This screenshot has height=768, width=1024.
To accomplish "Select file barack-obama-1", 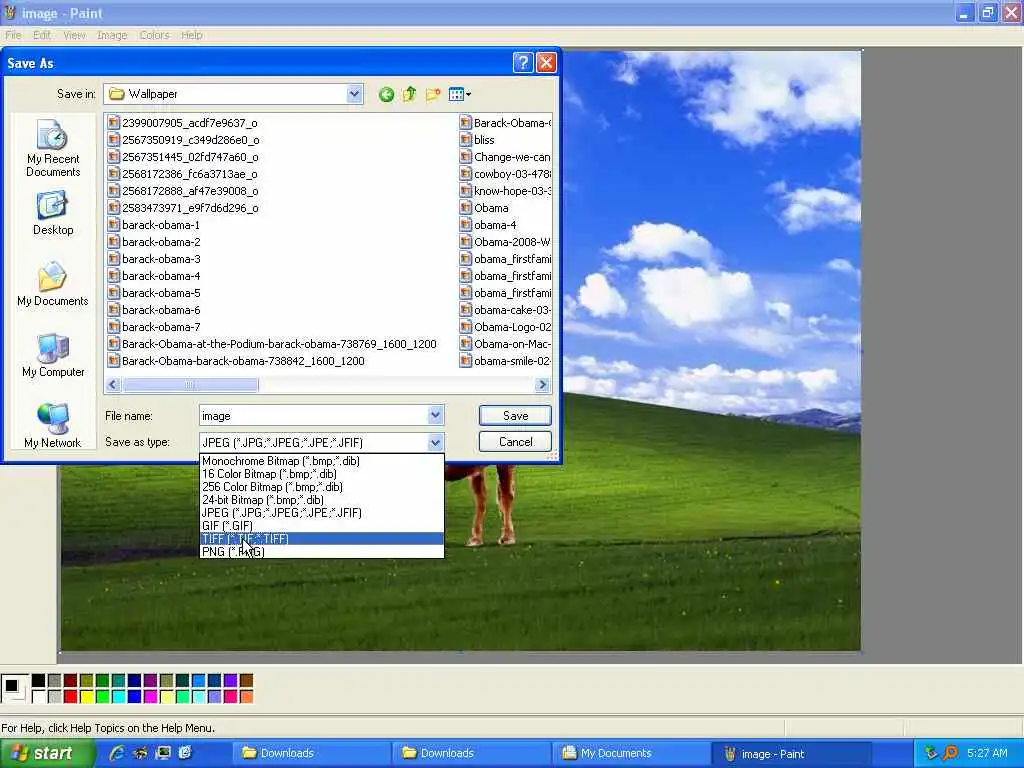I will [x=153, y=225].
